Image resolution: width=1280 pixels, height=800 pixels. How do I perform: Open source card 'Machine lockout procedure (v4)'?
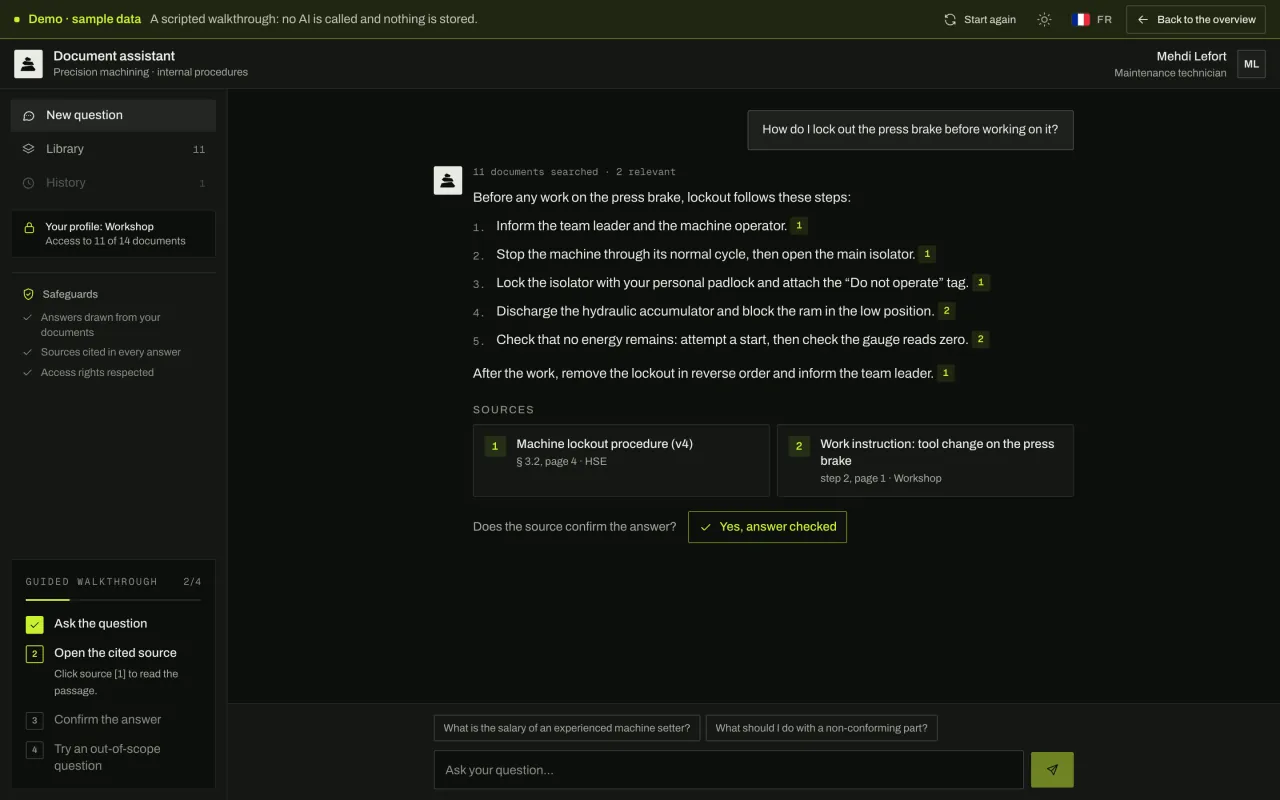click(x=621, y=460)
